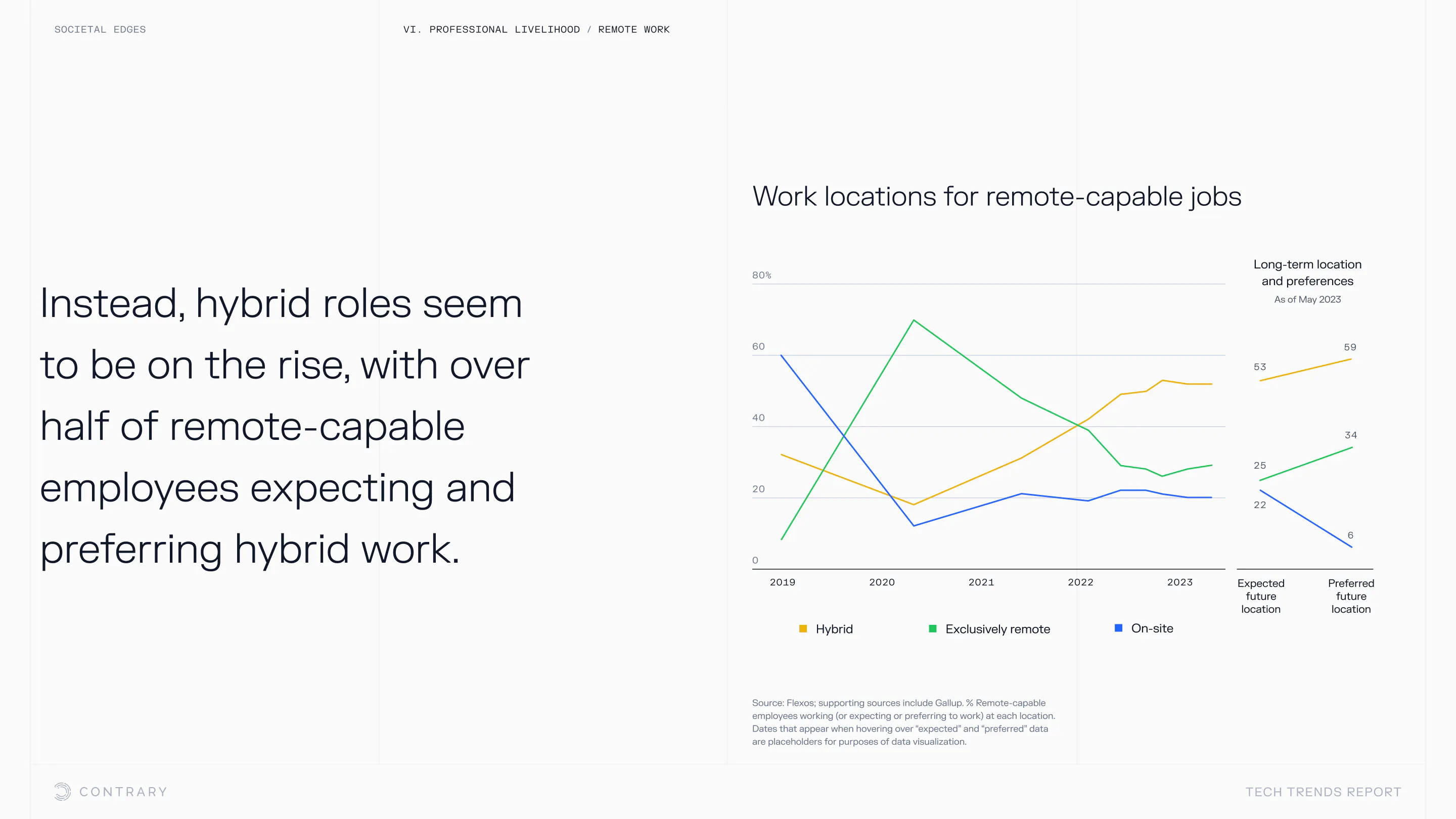Click the 2021 x-axis year label

[x=981, y=582]
